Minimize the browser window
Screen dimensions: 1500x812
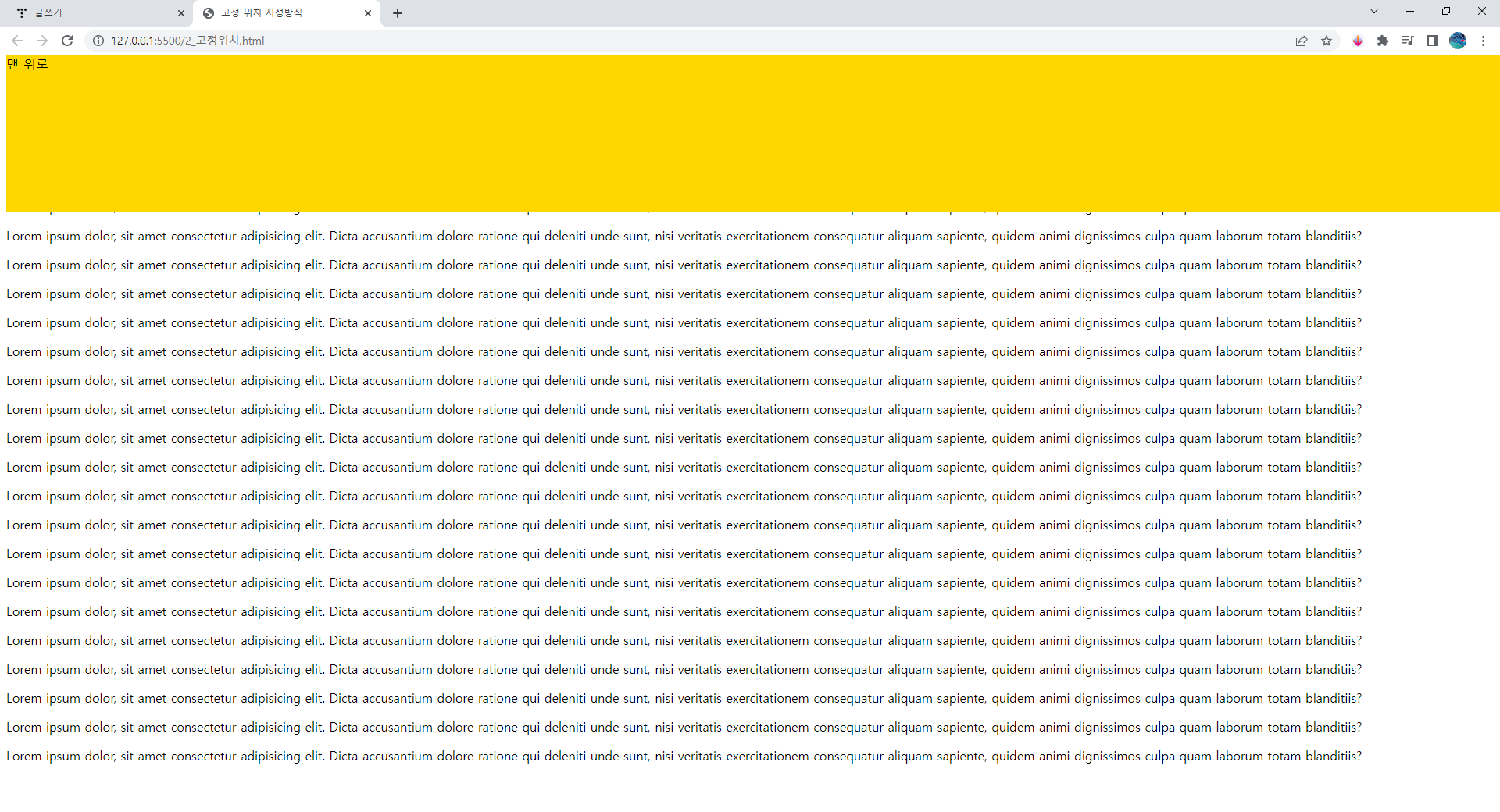tap(1410, 11)
